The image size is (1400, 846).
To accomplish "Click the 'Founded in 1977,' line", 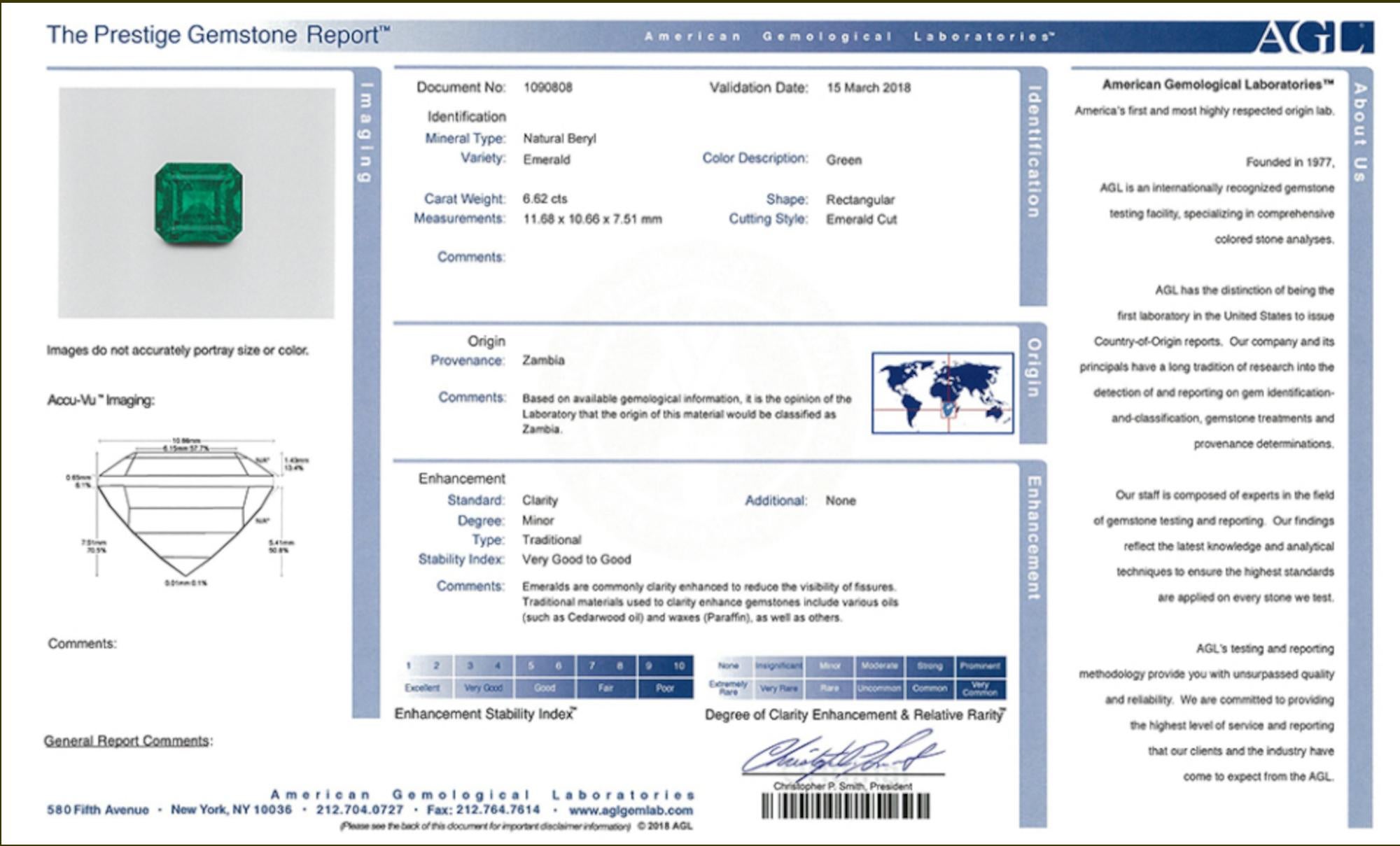I will click(1290, 162).
